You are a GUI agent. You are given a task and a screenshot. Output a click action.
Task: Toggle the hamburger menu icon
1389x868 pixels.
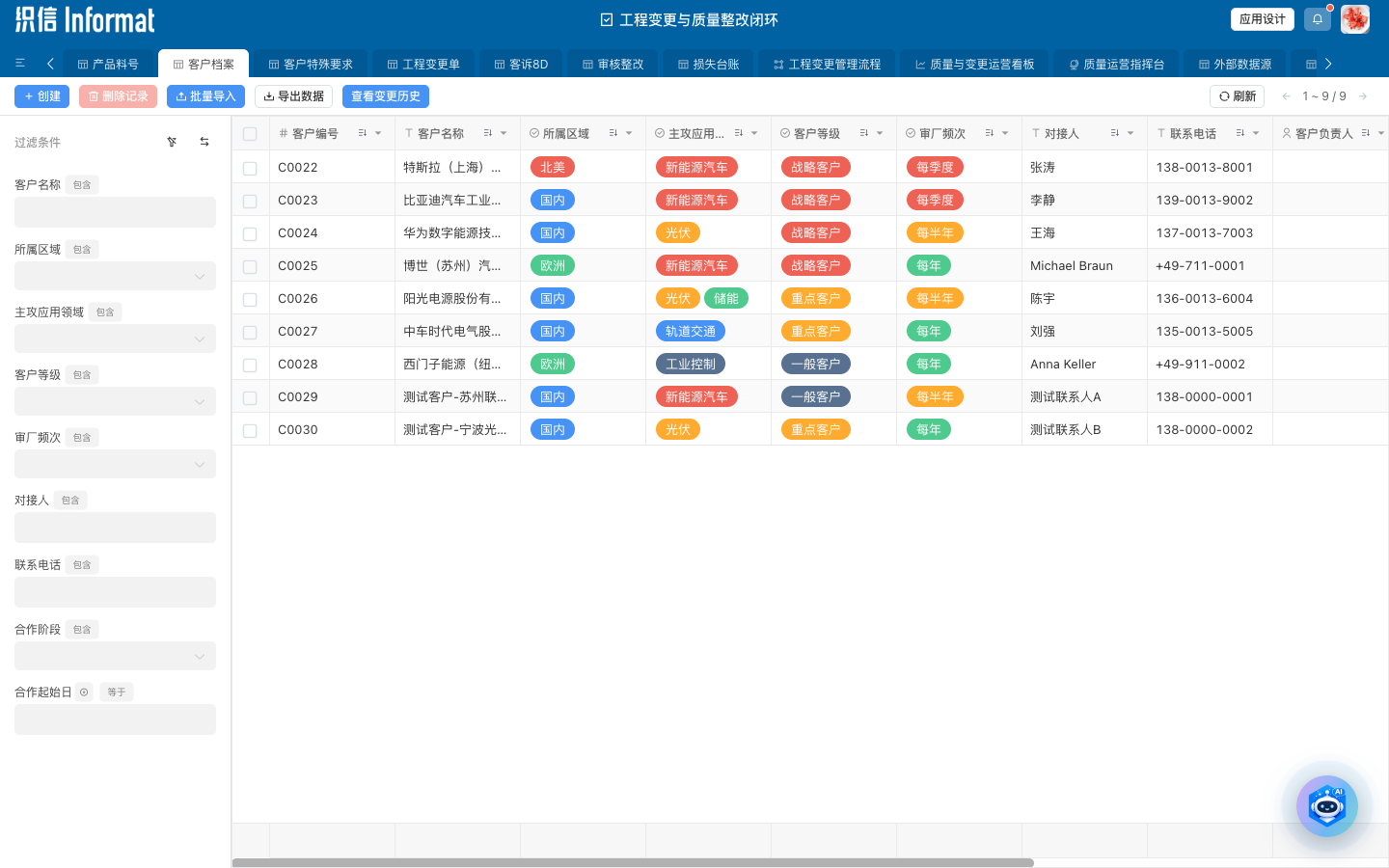tap(20, 64)
